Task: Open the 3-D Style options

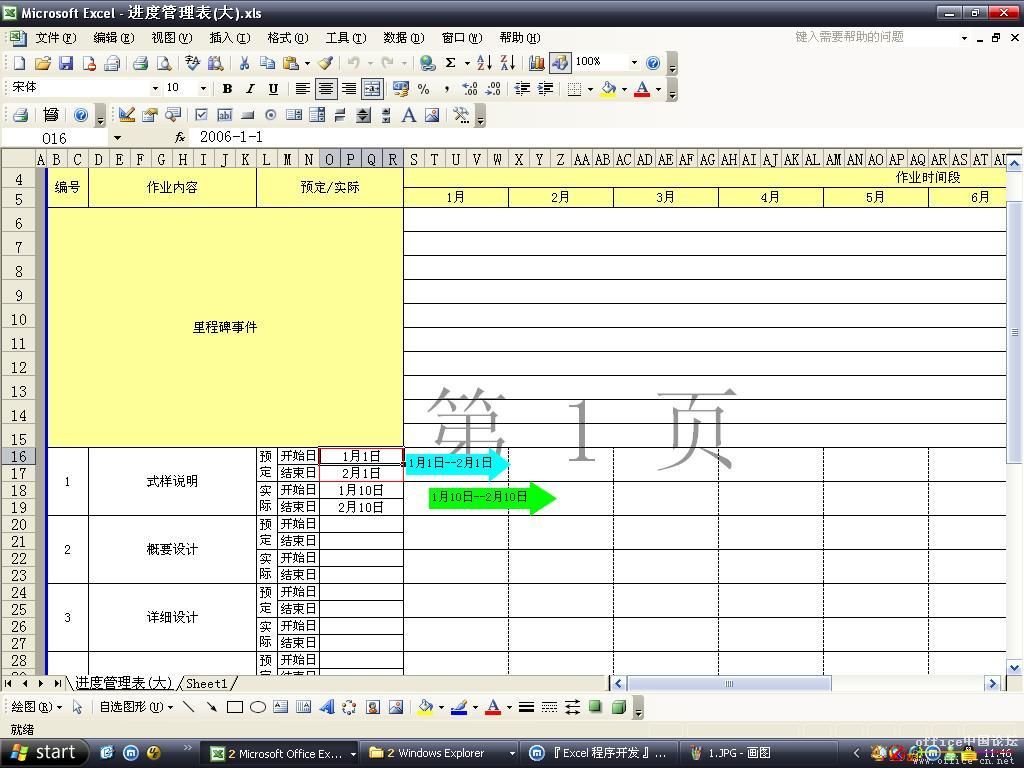Action: 618,707
